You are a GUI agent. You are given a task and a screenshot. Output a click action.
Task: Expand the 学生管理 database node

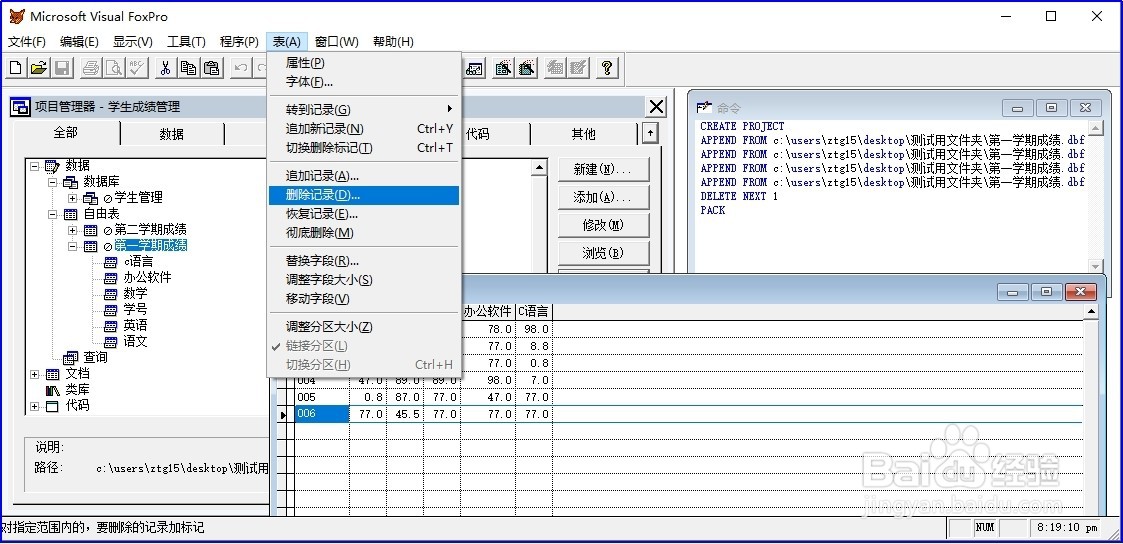click(72, 198)
